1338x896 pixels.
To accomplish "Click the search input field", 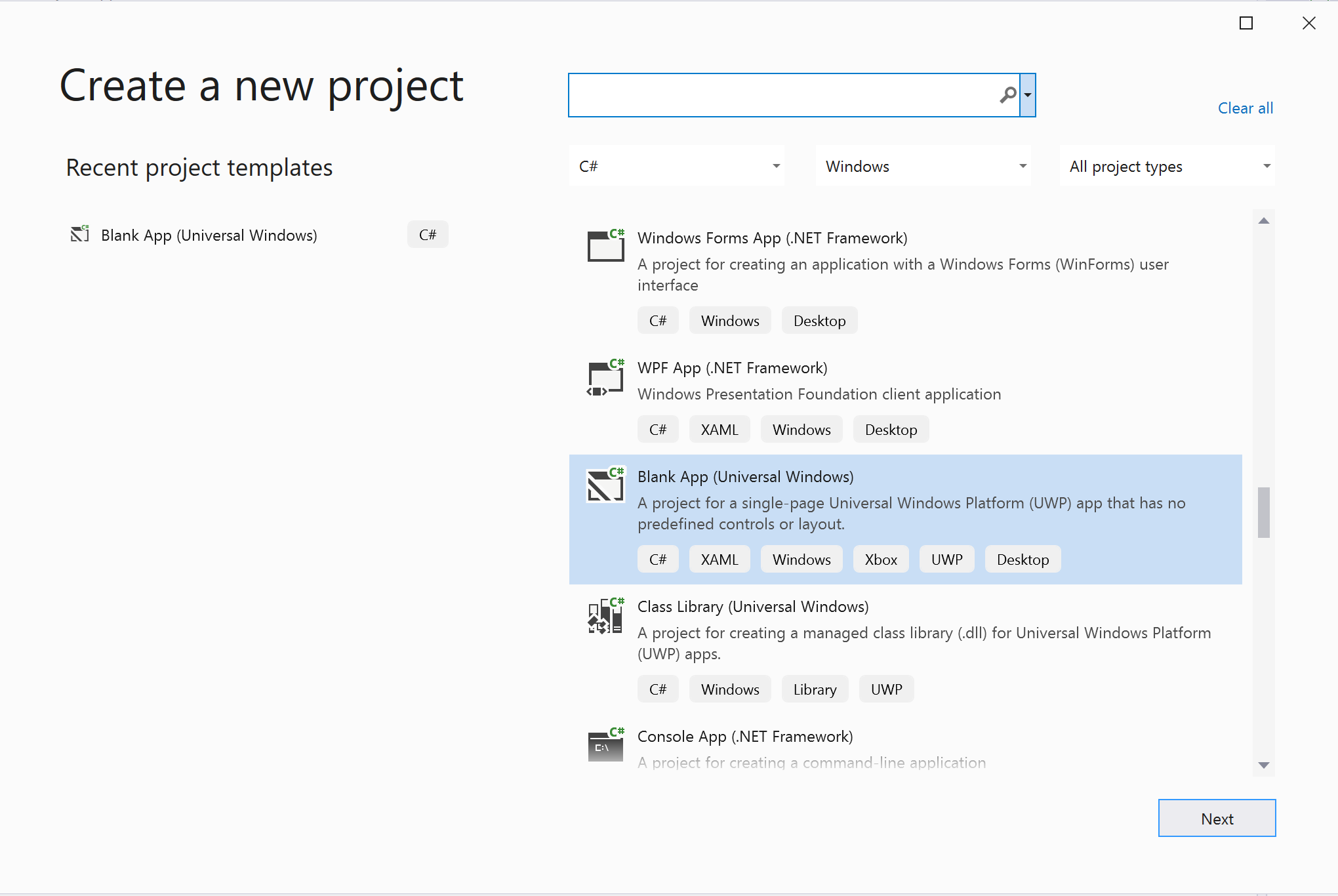I will click(790, 95).
